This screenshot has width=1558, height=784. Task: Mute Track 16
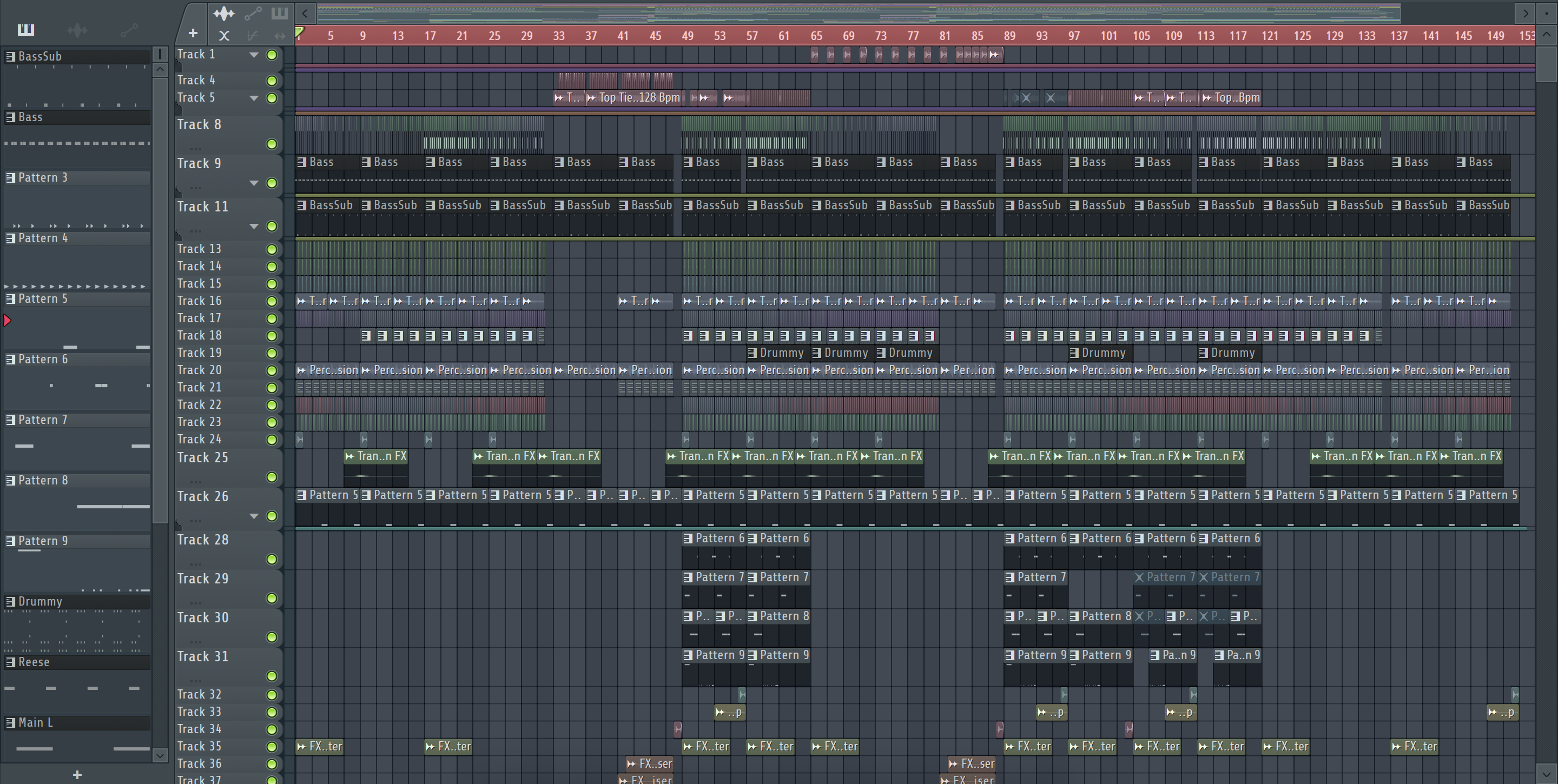(272, 301)
